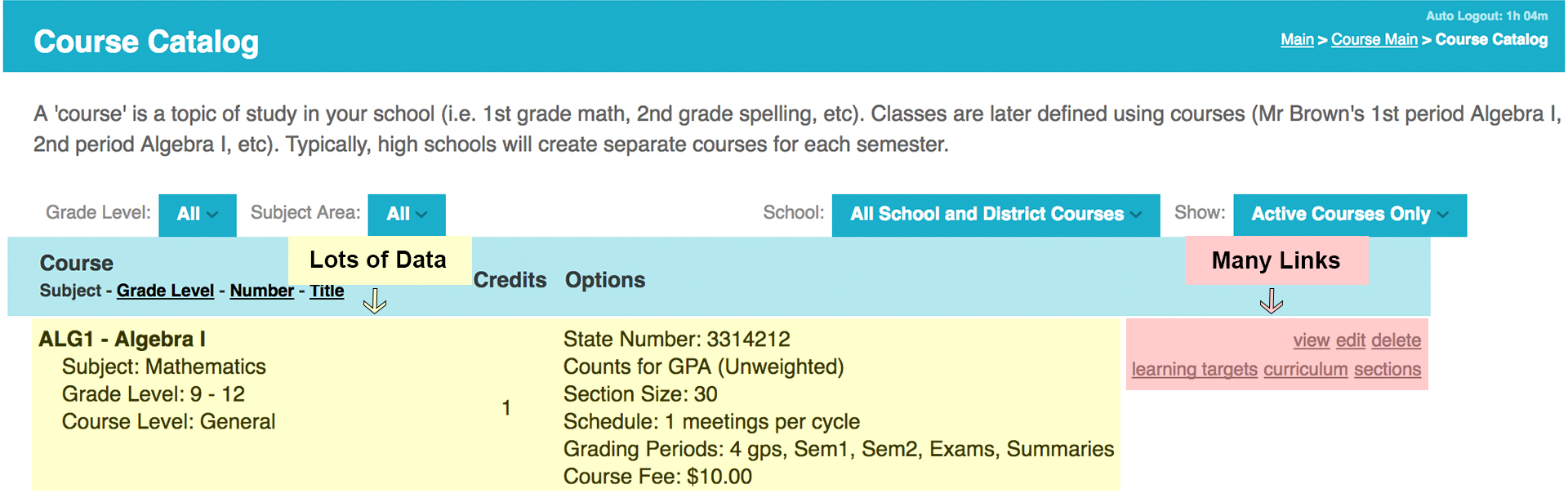The image size is (1568, 502).
Task: Click the Main breadcrumb link
Action: click(x=1297, y=39)
